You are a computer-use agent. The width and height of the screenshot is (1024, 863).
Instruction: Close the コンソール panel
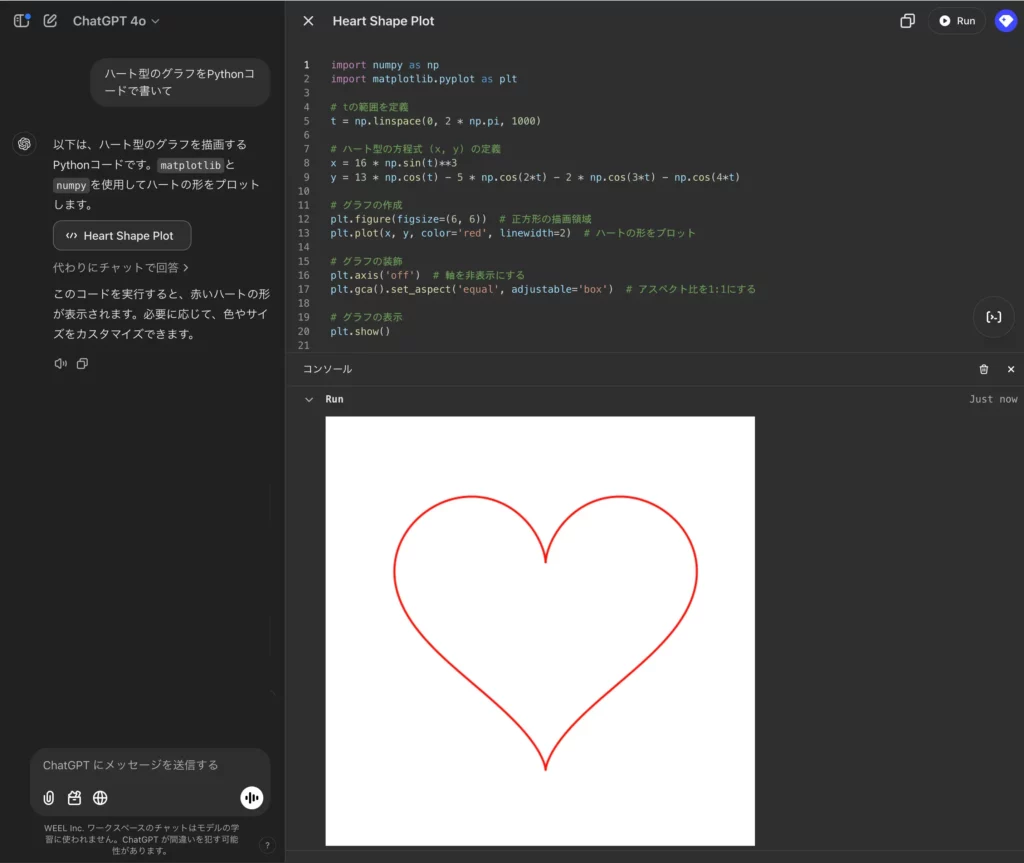(1010, 369)
